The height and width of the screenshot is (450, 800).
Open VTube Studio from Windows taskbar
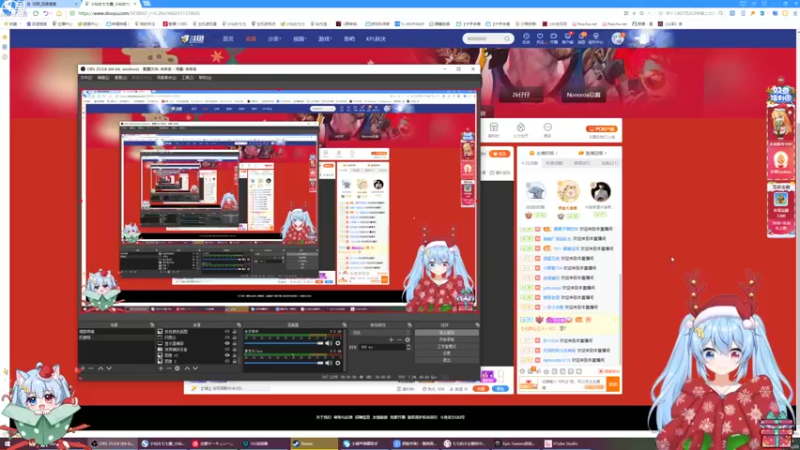563,444
